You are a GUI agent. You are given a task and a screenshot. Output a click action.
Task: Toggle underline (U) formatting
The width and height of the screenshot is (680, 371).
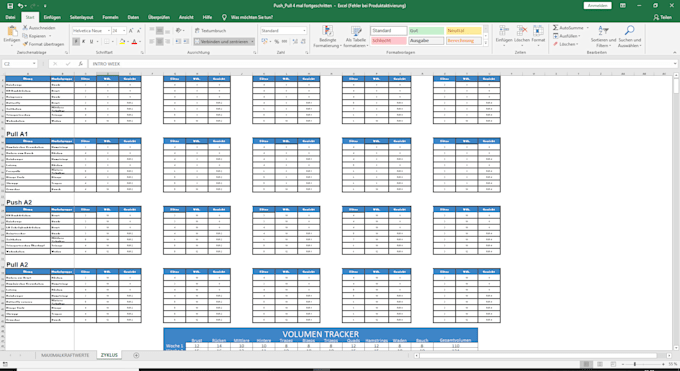click(x=91, y=42)
